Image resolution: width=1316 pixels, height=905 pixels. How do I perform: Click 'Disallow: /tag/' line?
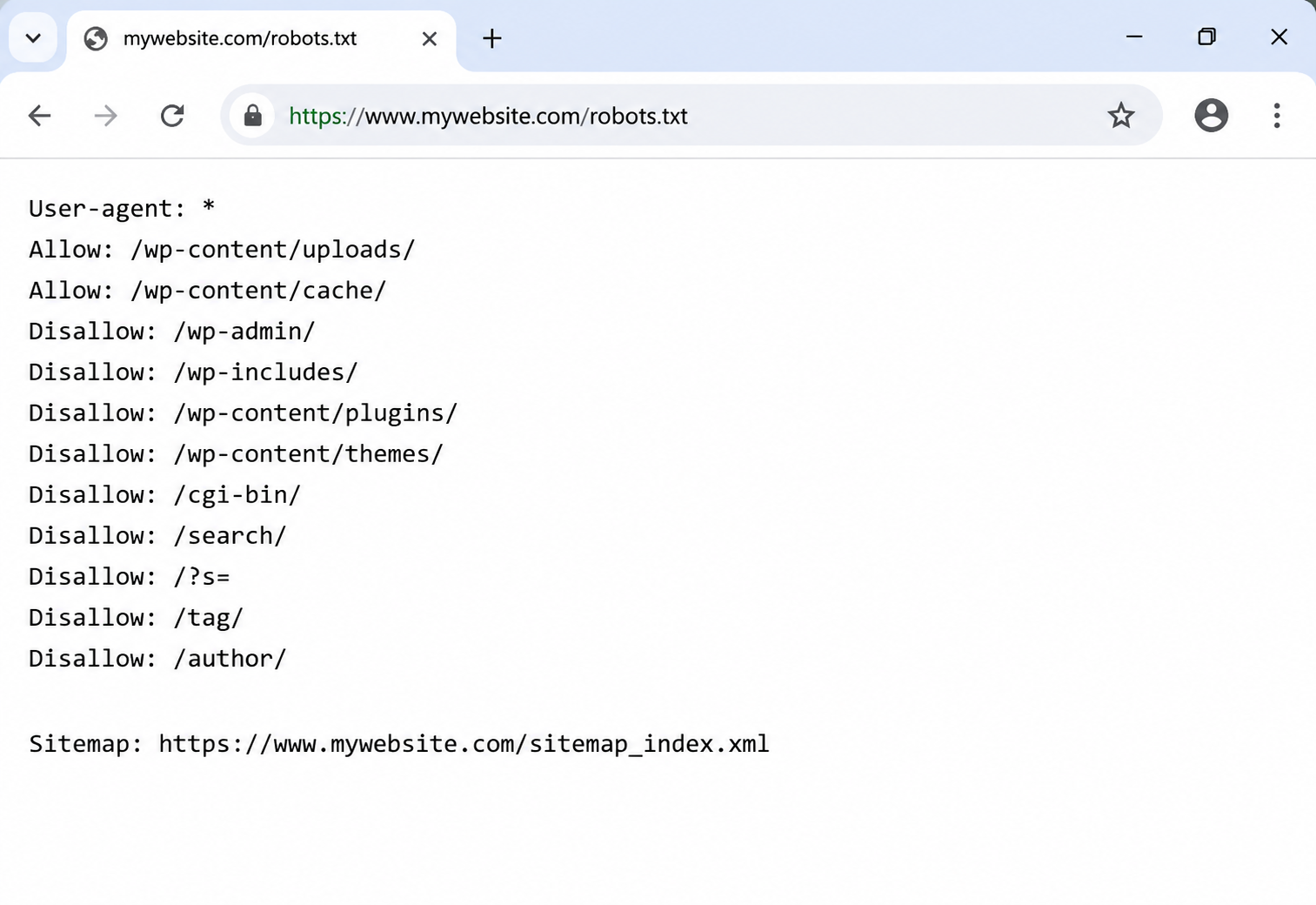(137, 618)
